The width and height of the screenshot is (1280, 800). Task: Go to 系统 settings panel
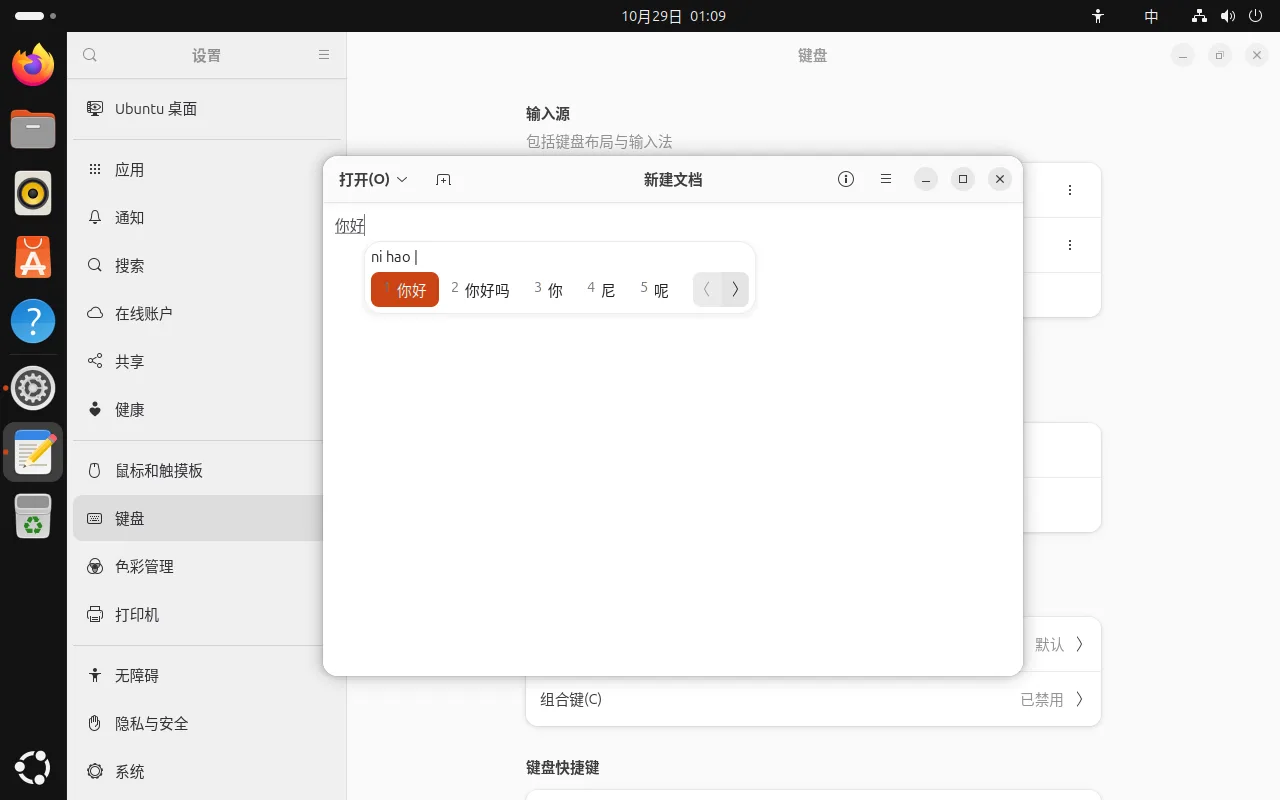point(206,772)
